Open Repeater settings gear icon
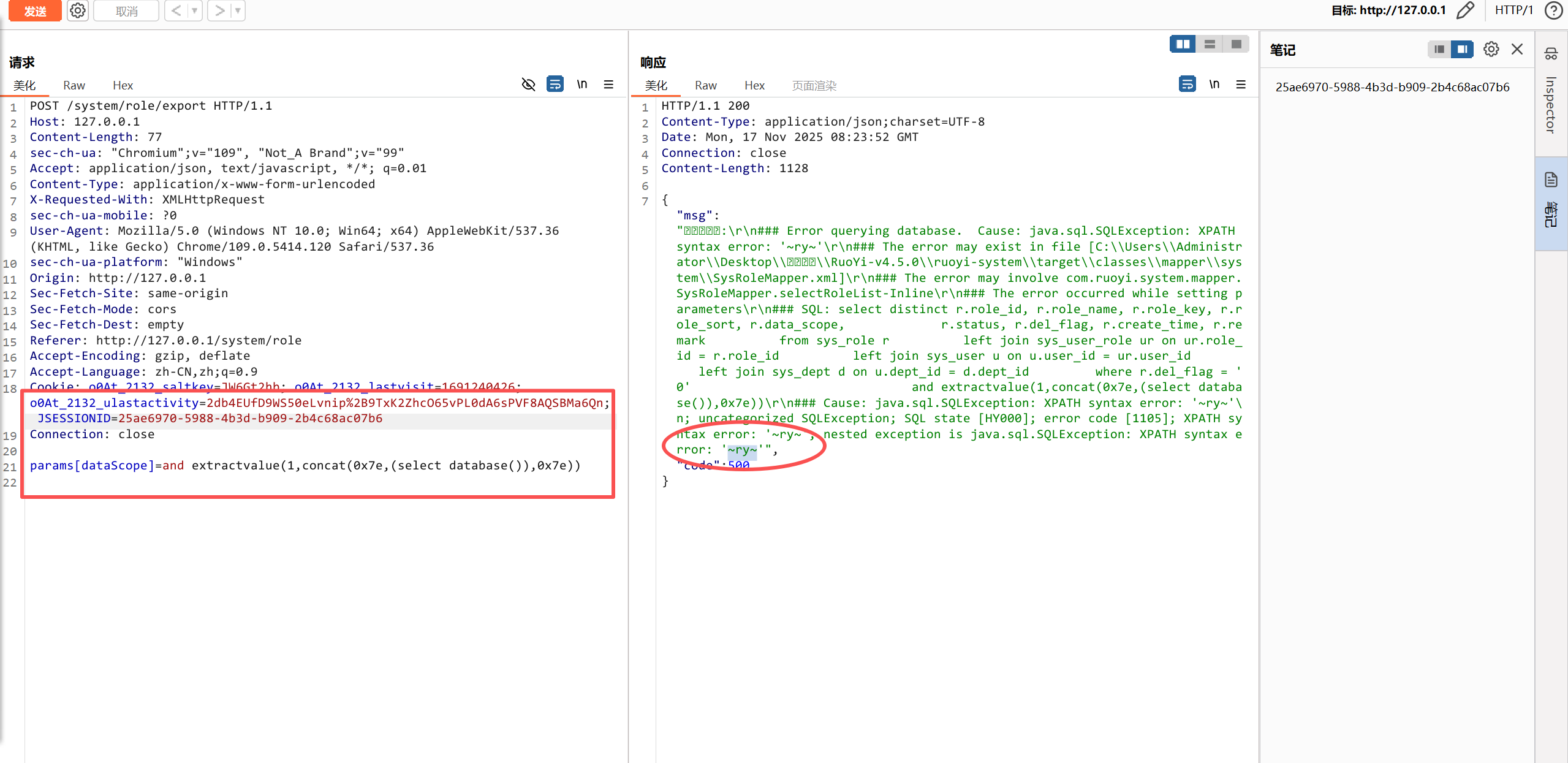Screen dimensions: 1568x763 click(78, 10)
